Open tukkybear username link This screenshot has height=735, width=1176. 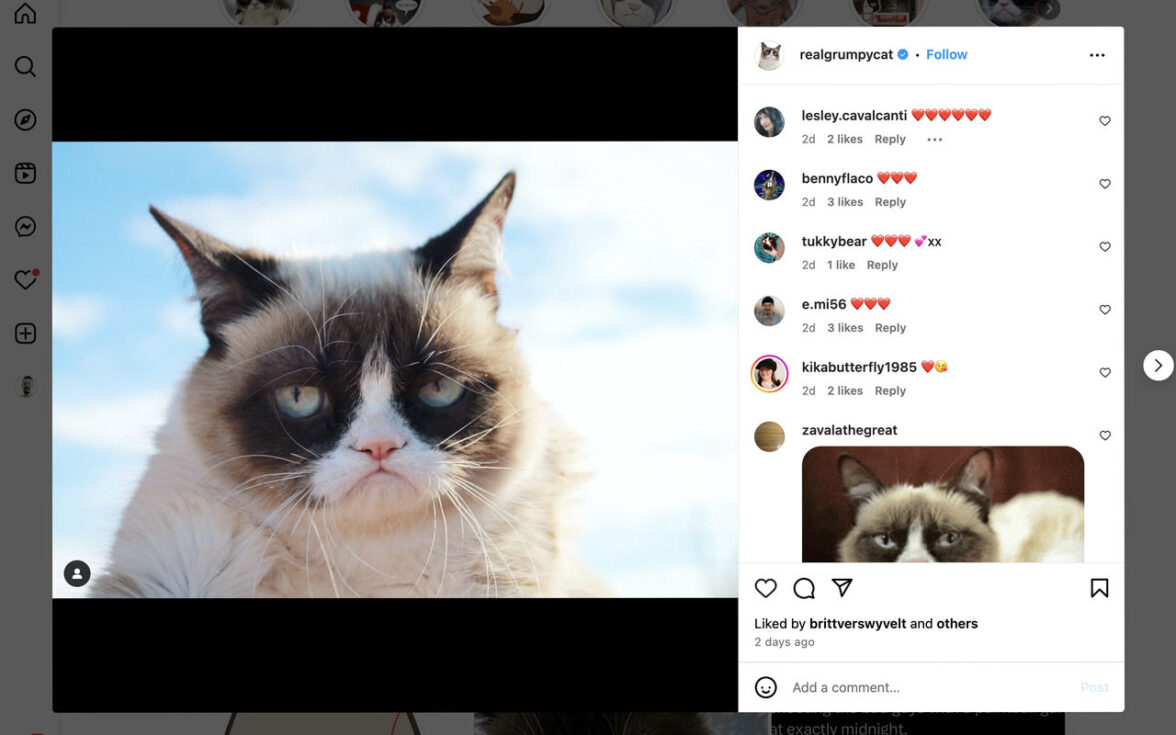point(834,242)
